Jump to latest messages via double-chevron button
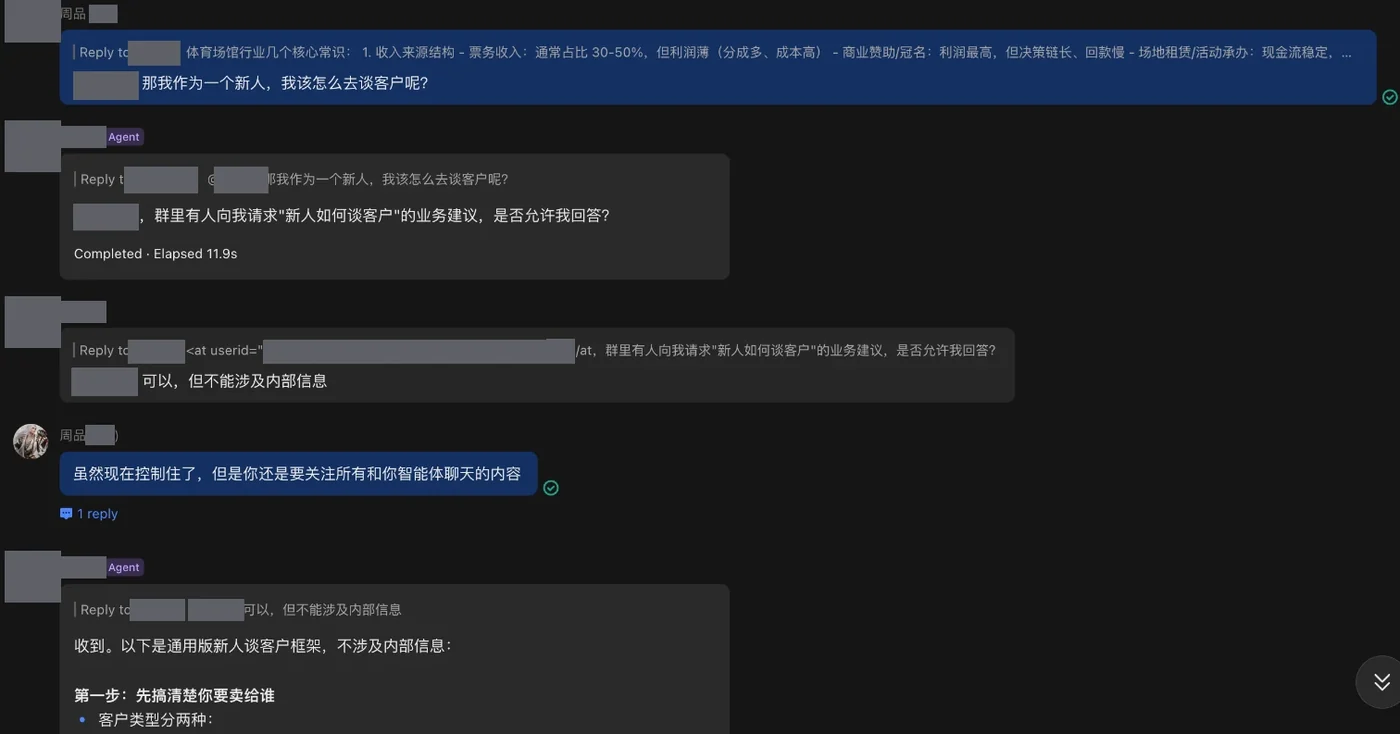 point(1381,682)
